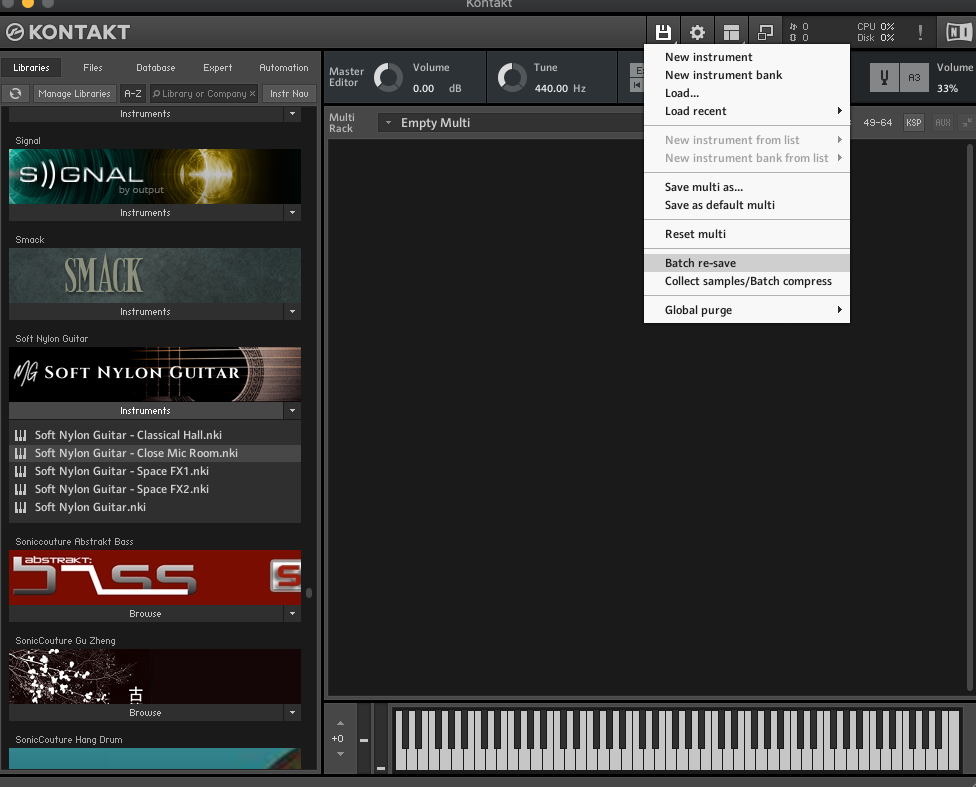Adjust the Master Tune knob
The width and height of the screenshot is (976, 787).
[x=512, y=78]
